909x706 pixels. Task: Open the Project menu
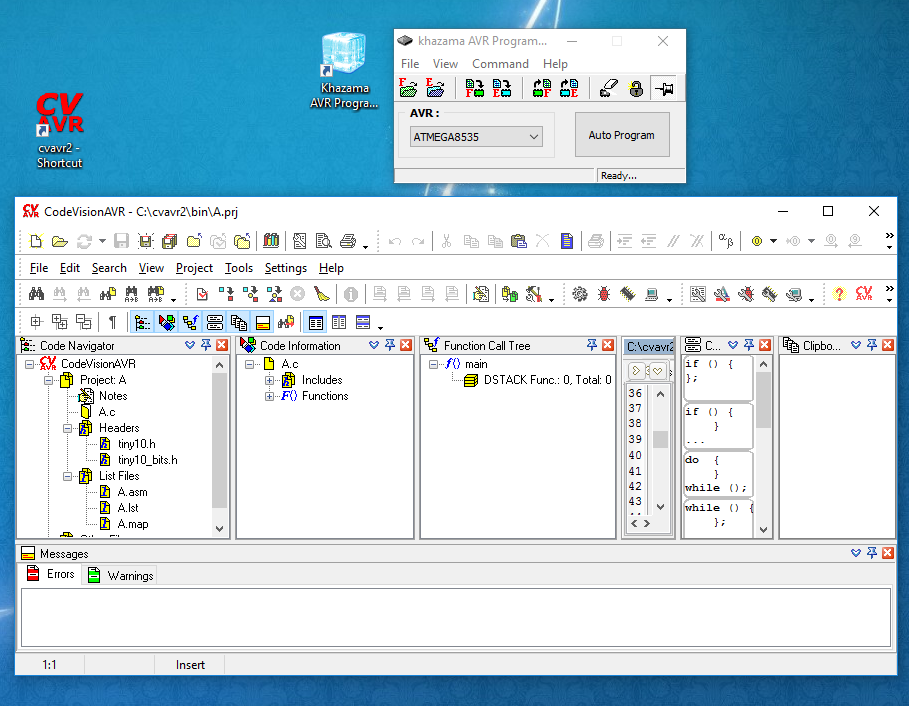(x=194, y=268)
